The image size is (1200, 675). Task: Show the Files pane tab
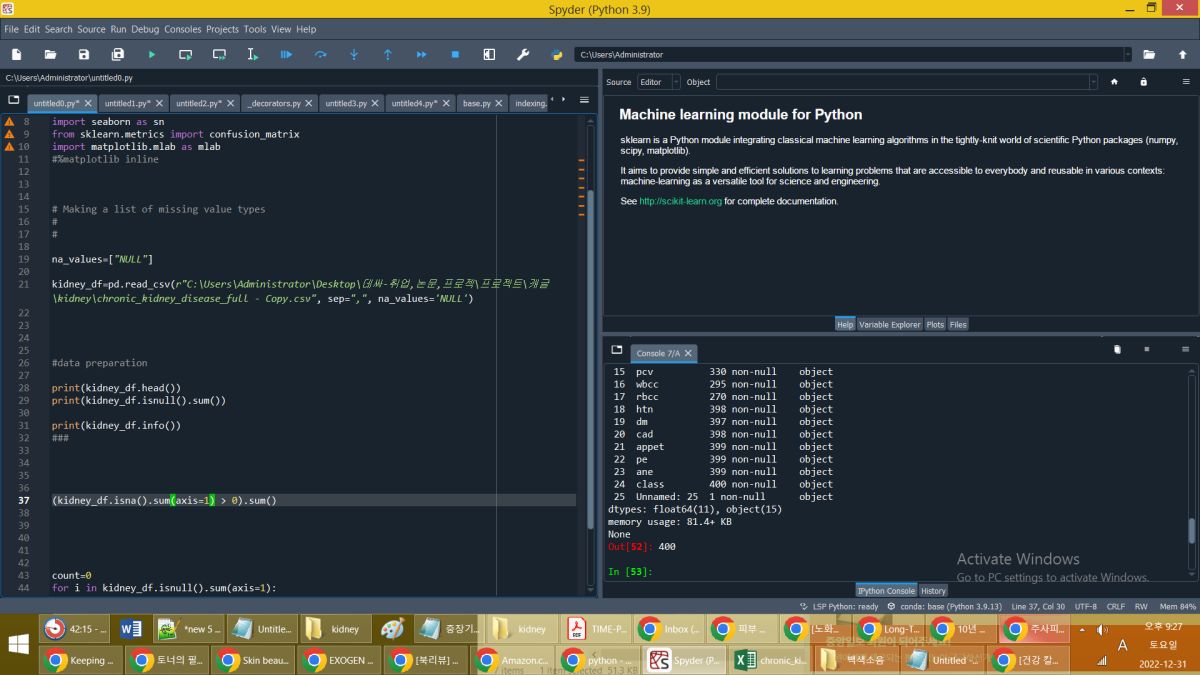(x=958, y=324)
